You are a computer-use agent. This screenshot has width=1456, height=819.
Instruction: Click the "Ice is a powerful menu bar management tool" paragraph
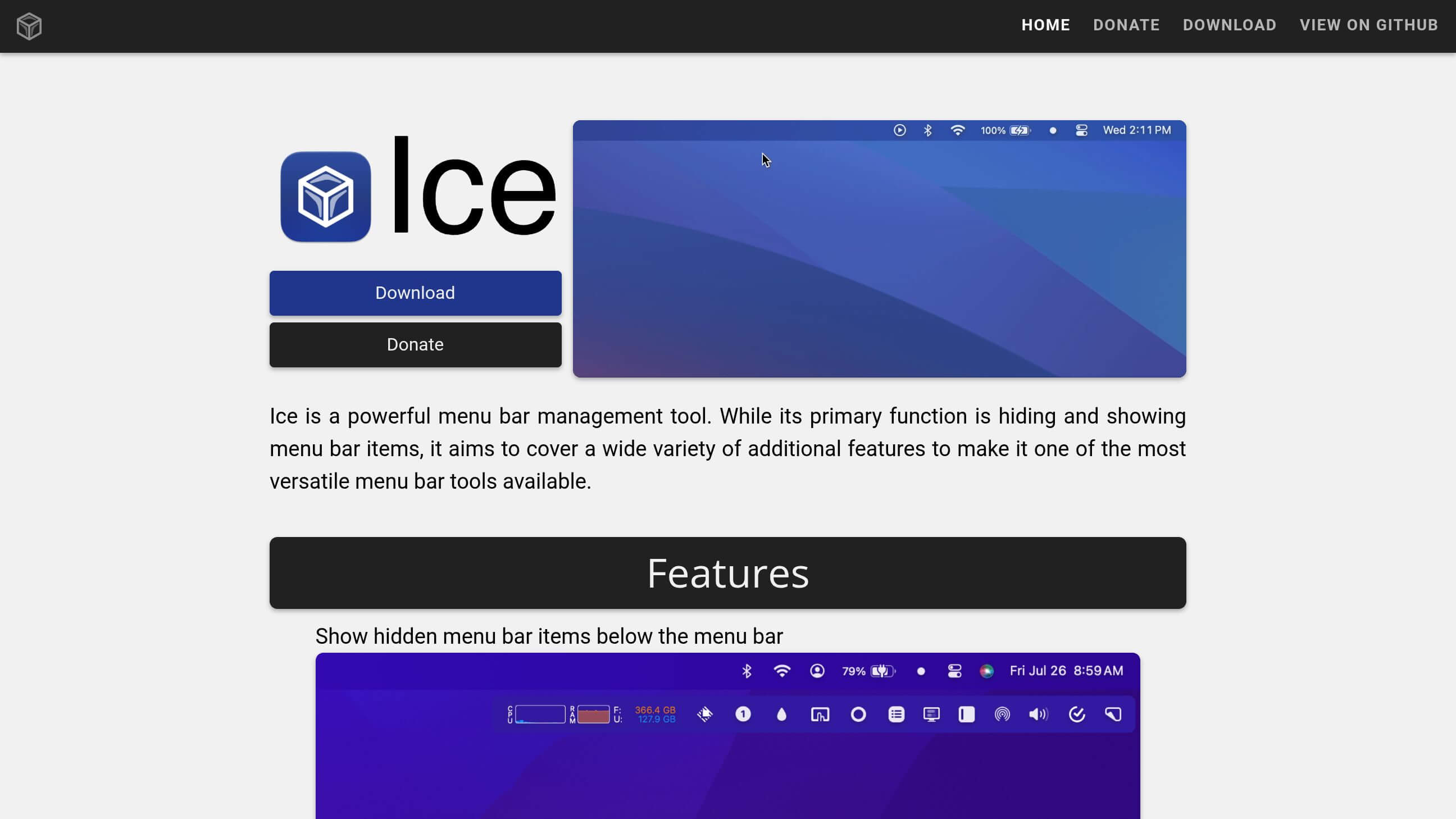727,449
